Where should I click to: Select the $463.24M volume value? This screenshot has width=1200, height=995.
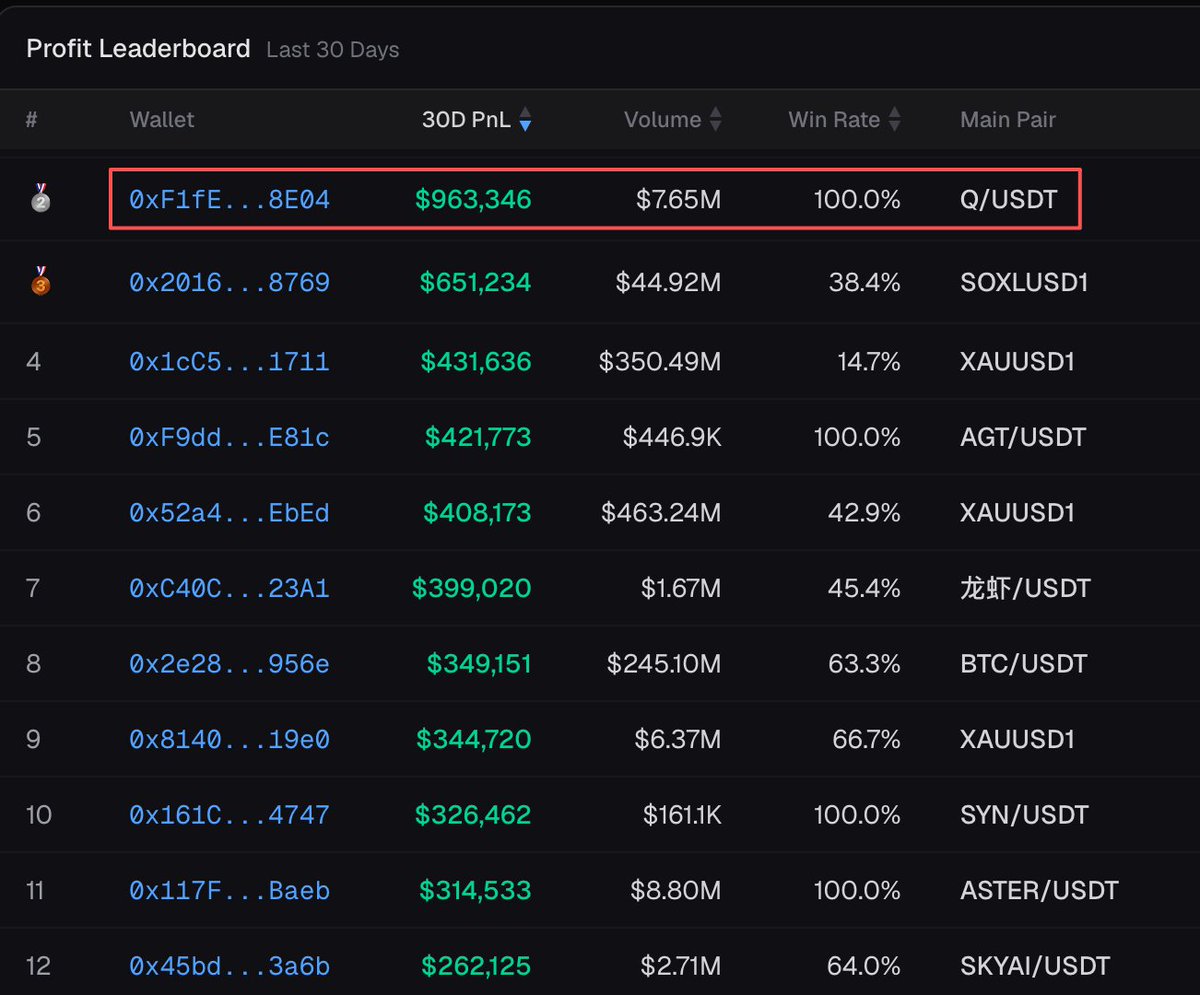pyautogui.click(x=661, y=513)
